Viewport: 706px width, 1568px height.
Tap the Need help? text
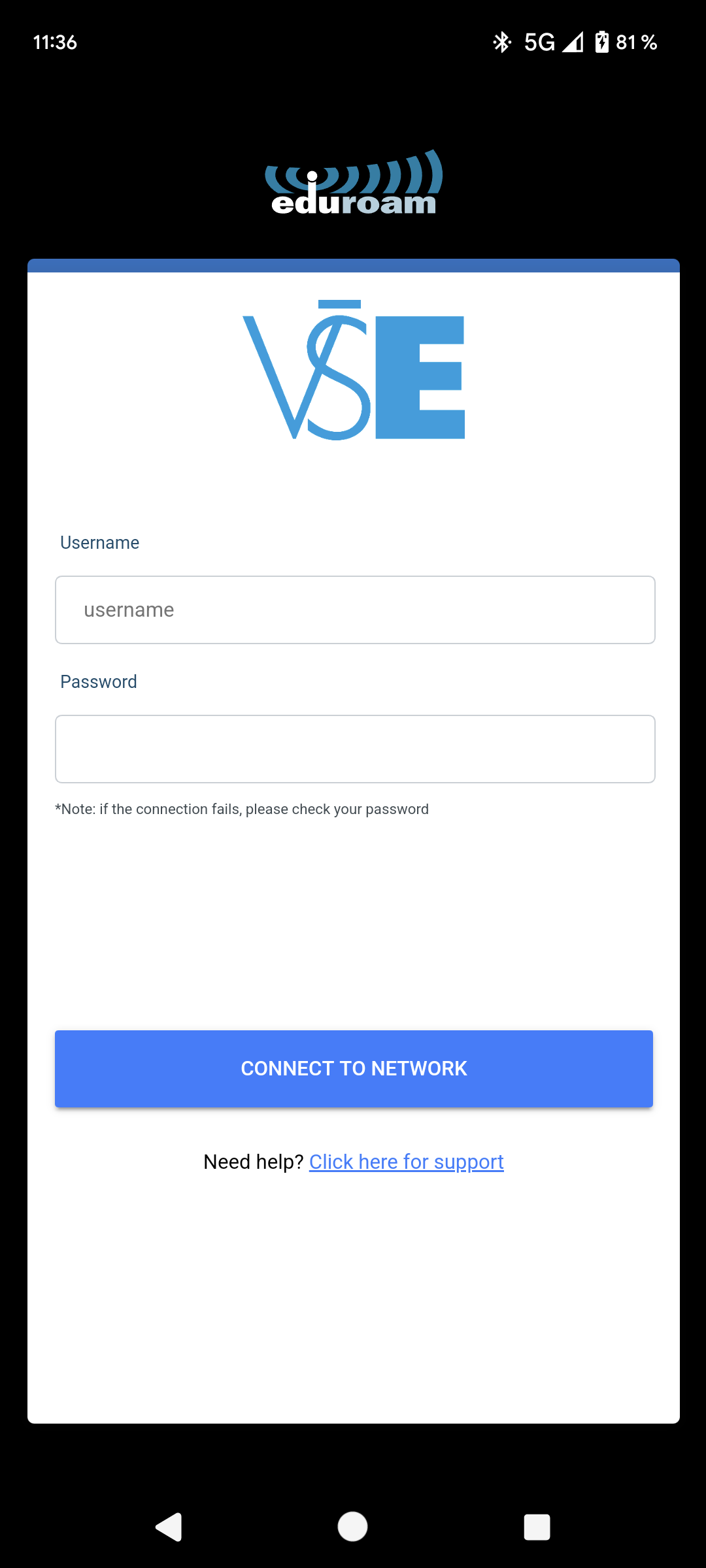click(x=253, y=1162)
